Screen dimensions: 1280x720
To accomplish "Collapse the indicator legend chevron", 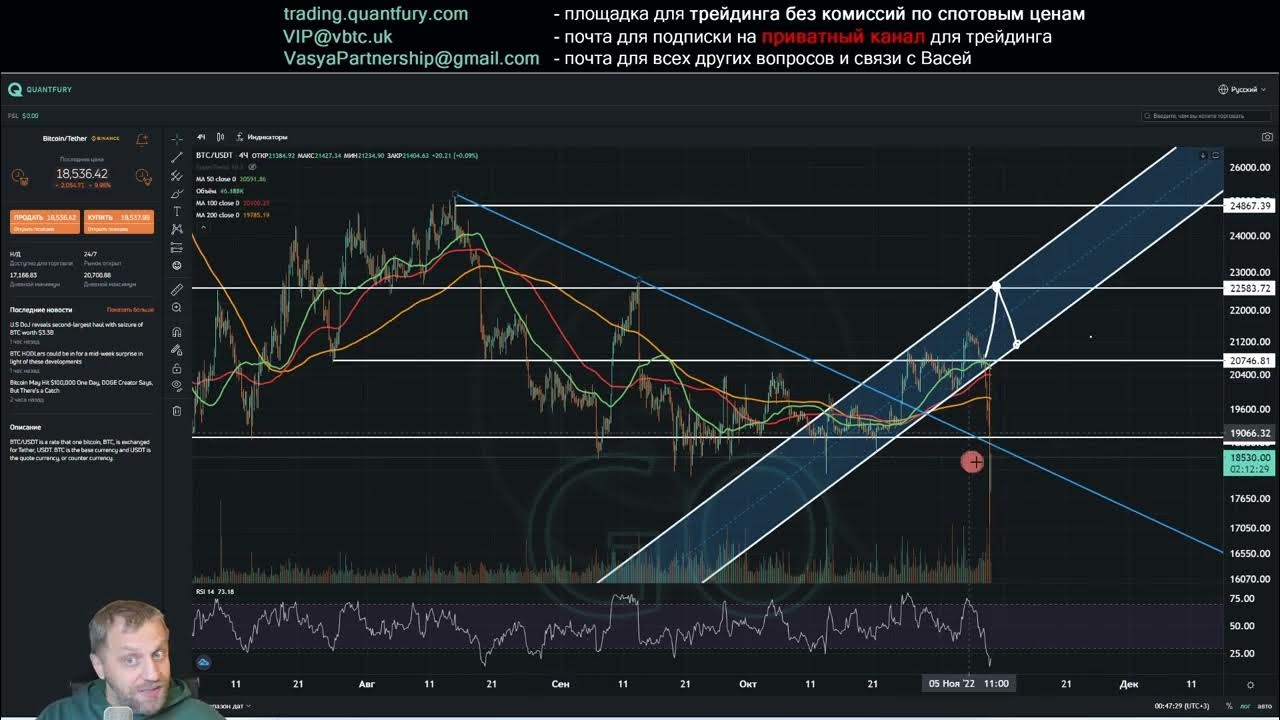I will 203,227.
